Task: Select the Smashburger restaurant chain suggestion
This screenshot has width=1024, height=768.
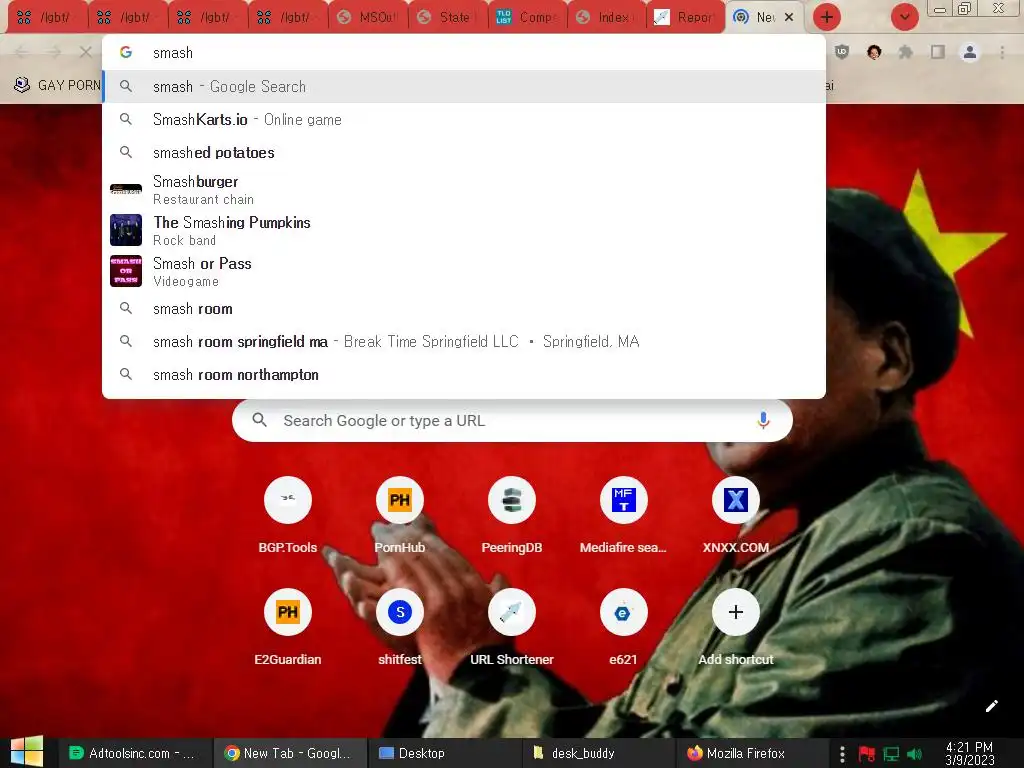Action: tap(464, 189)
